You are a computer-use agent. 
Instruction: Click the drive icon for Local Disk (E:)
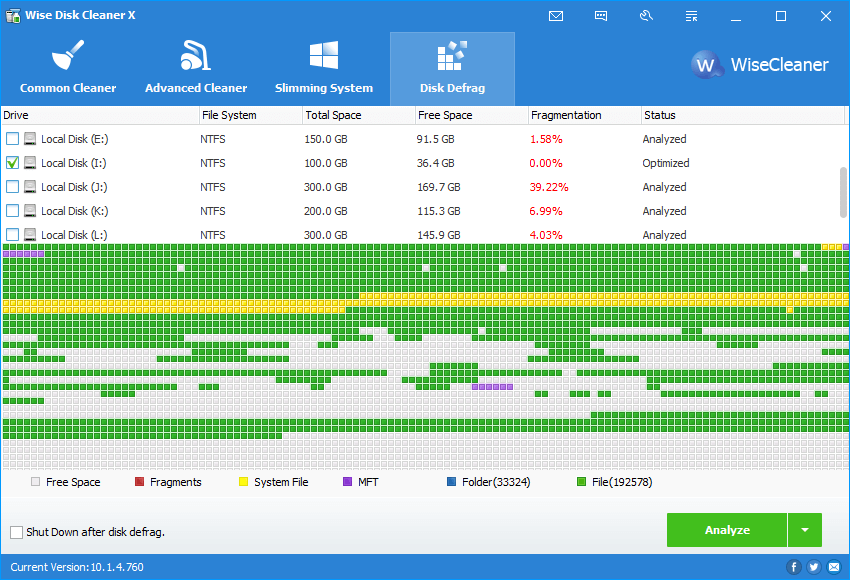30,139
